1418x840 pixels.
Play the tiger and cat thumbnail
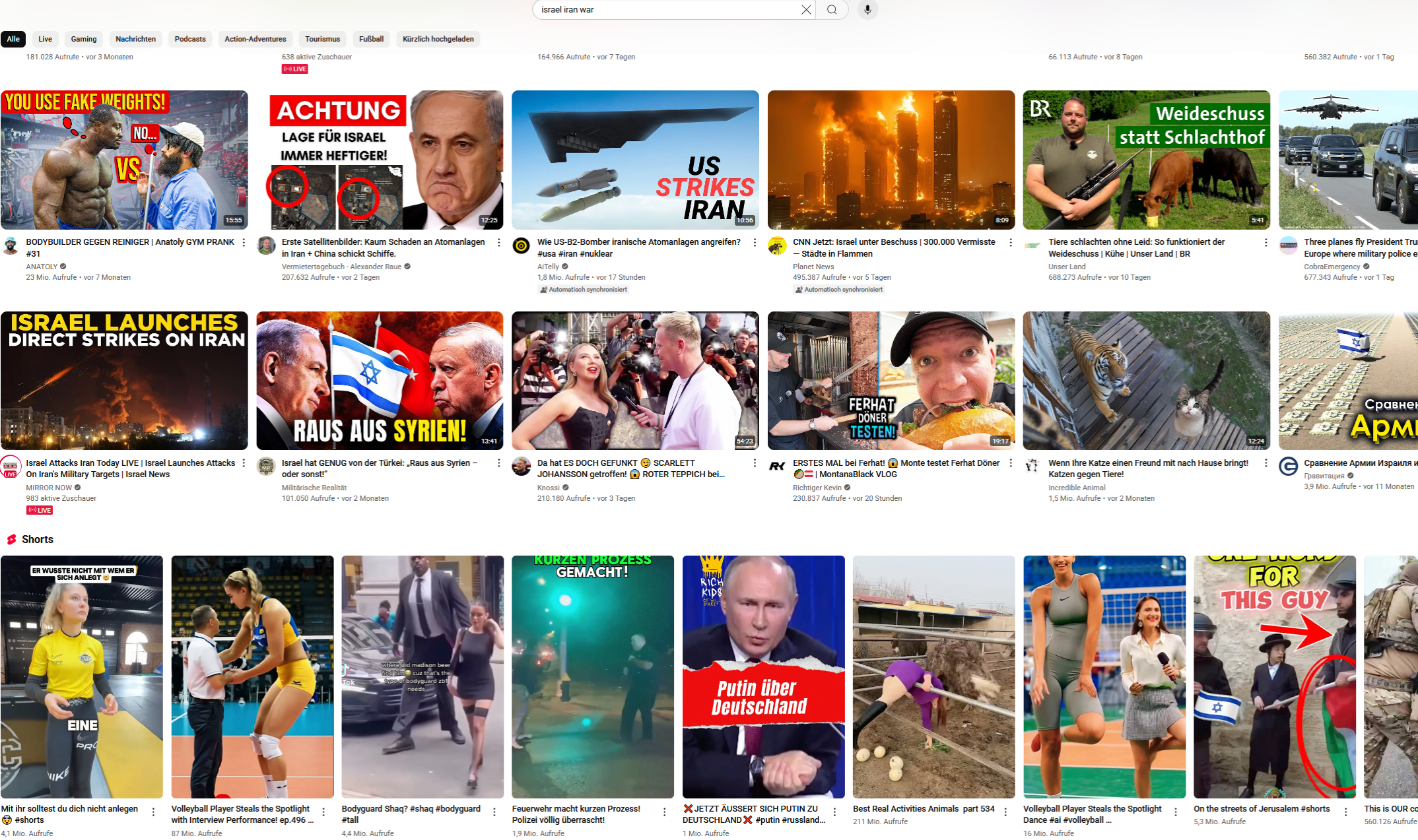1147,381
